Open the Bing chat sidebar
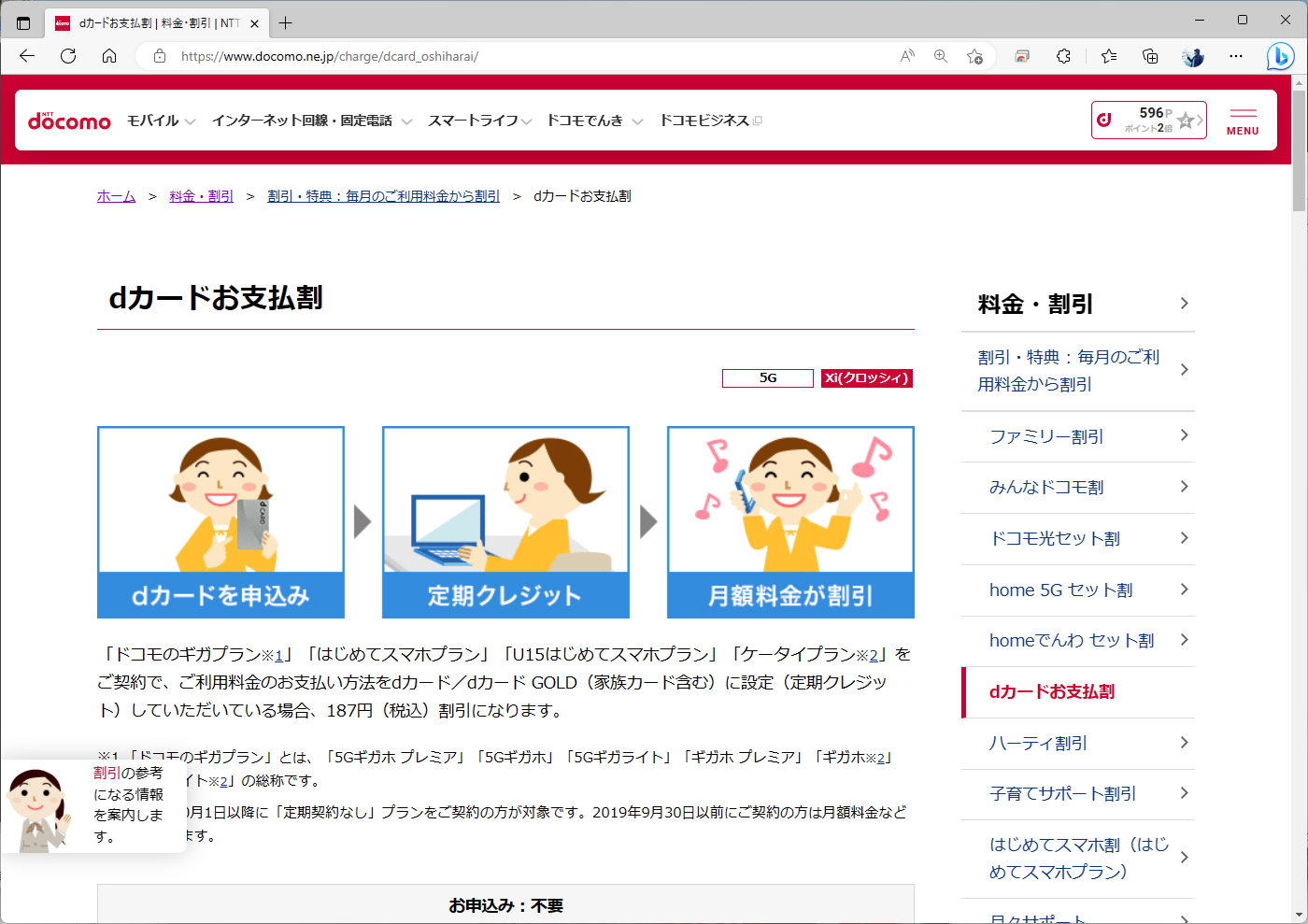The image size is (1308, 924). click(x=1280, y=56)
